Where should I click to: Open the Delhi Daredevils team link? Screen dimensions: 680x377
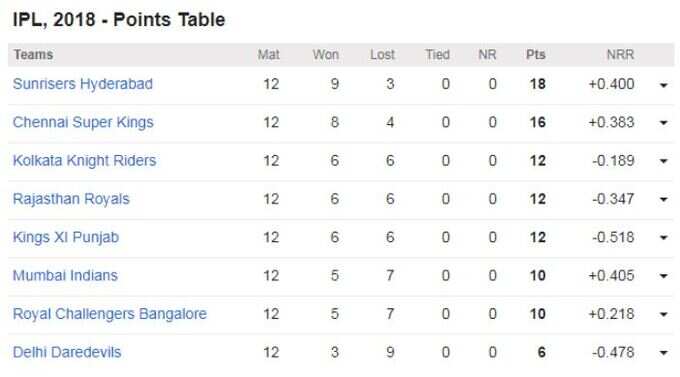pos(67,352)
